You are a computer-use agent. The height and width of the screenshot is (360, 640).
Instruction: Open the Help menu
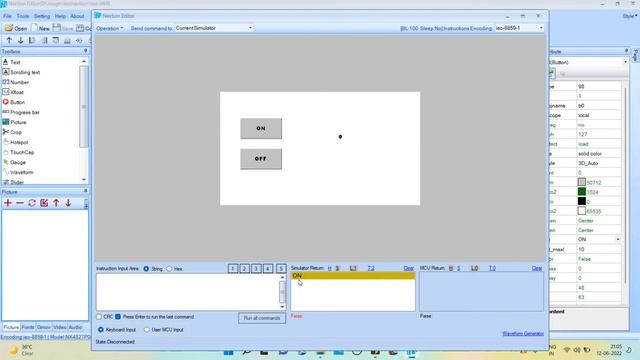pos(60,16)
